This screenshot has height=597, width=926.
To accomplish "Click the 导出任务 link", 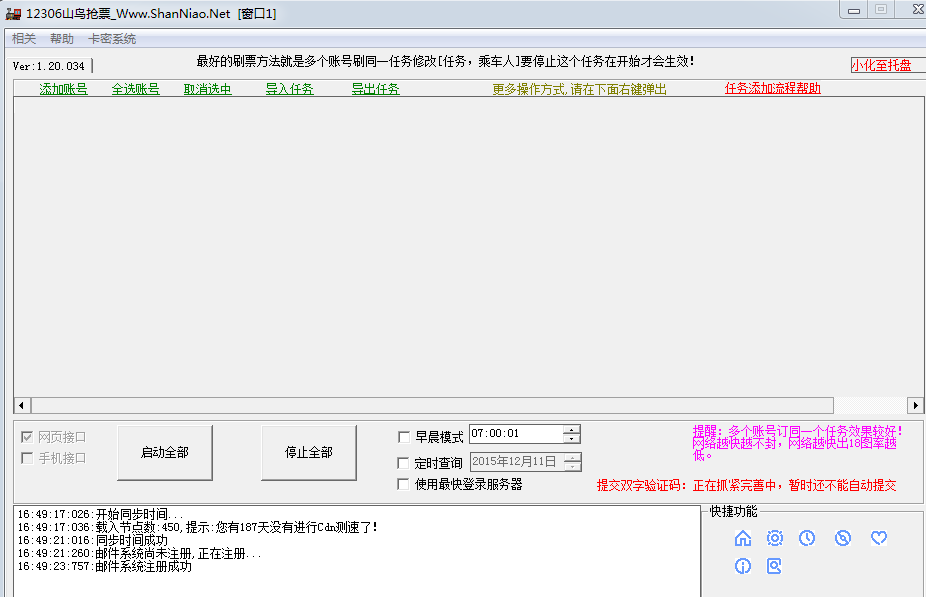I will 376,89.
